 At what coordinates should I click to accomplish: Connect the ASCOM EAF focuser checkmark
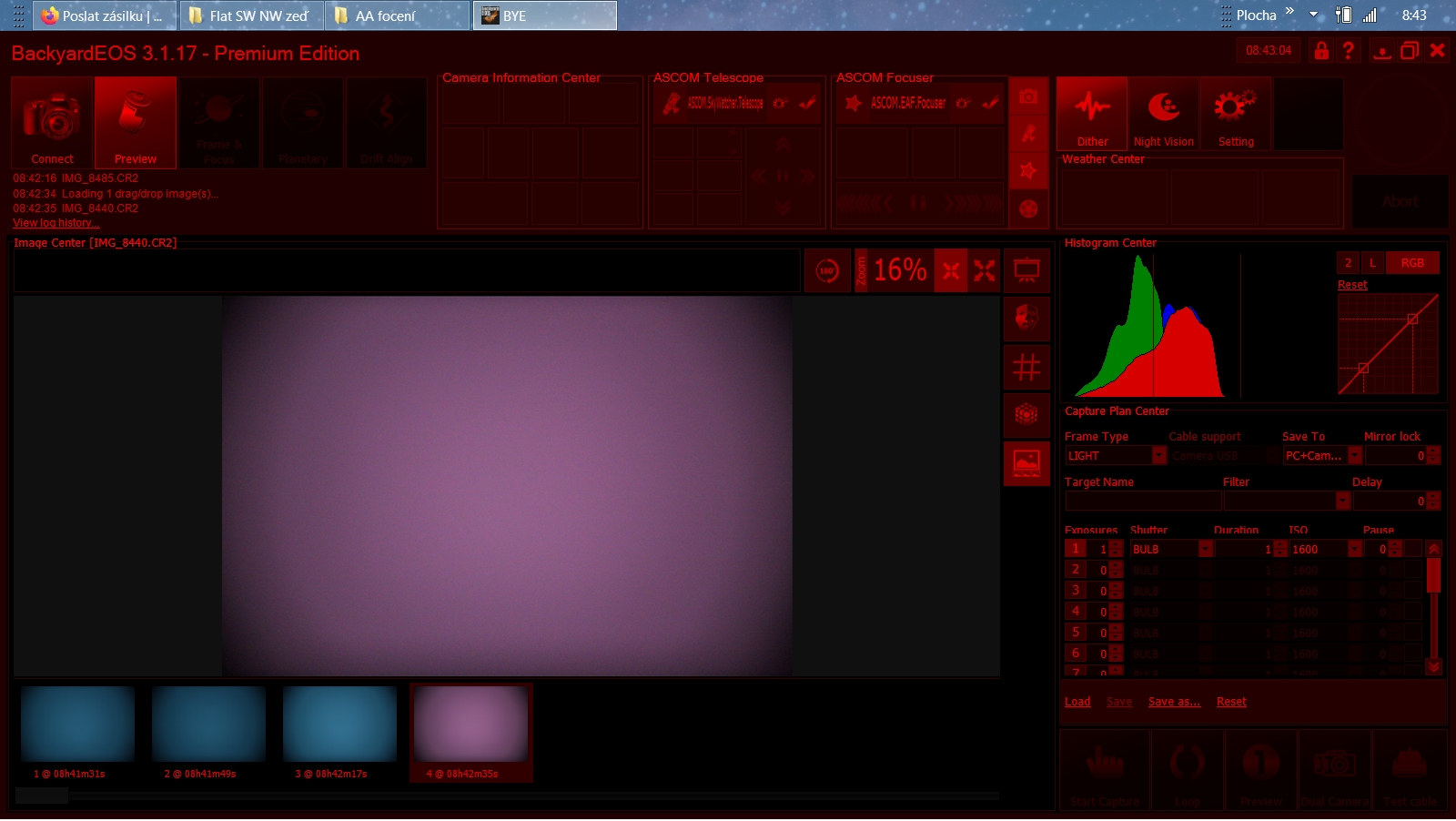990,103
